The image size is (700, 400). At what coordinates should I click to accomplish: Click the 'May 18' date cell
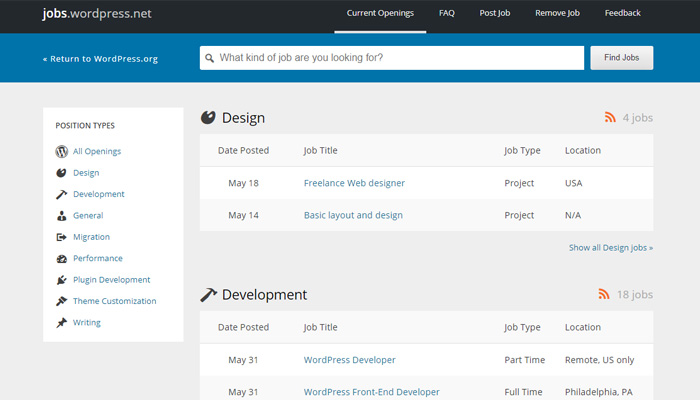[243, 183]
